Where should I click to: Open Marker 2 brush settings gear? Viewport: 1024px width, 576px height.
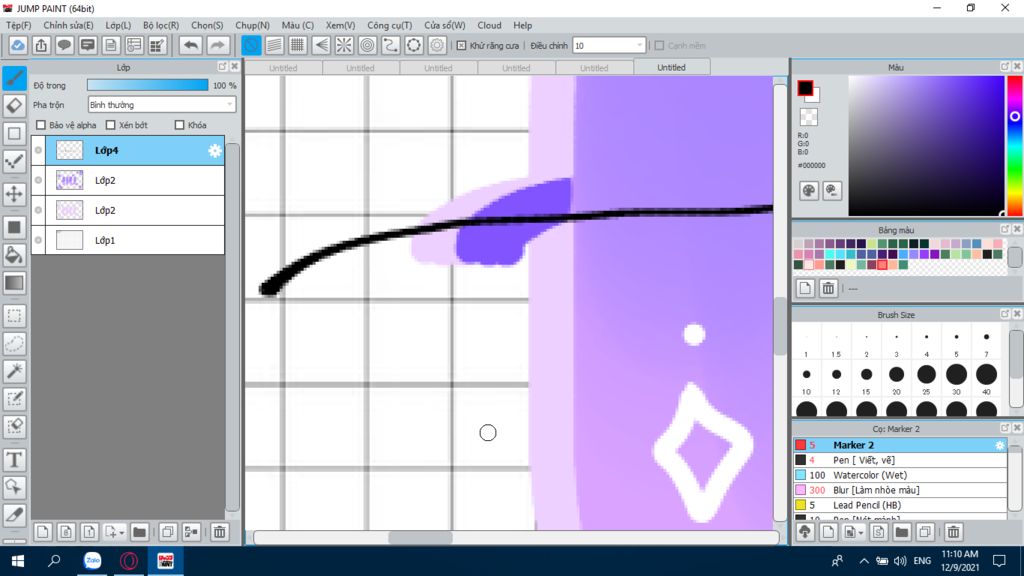[1000, 445]
